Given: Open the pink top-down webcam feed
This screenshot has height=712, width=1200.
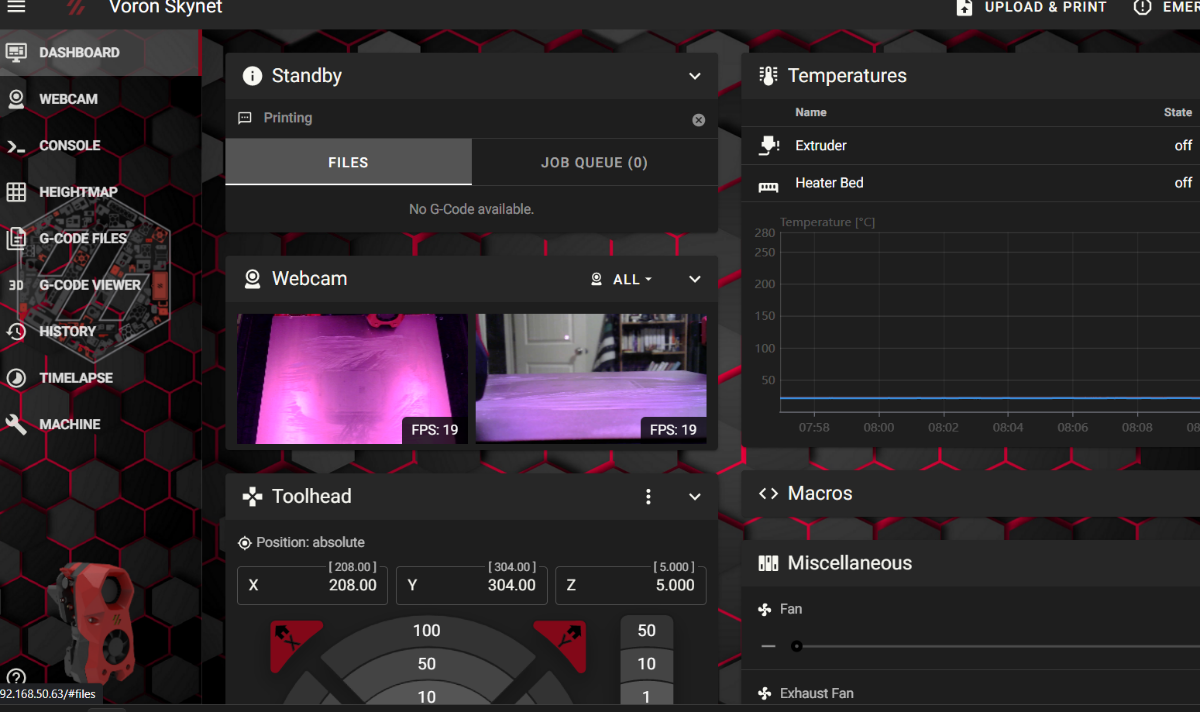Looking at the screenshot, I should coord(352,379).
